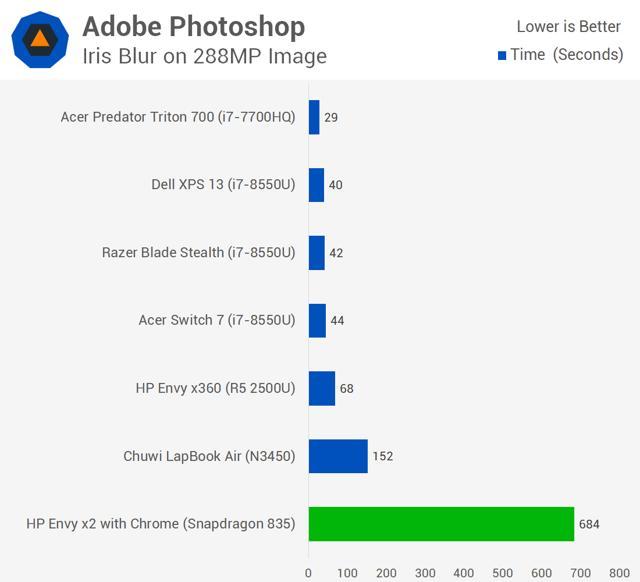Image resolution: width=640 pixels, height=582 pixels.
Task: Select the blue Chuwi LapBook Air bar
Action: pyautogui.click(x=338, y=456)
